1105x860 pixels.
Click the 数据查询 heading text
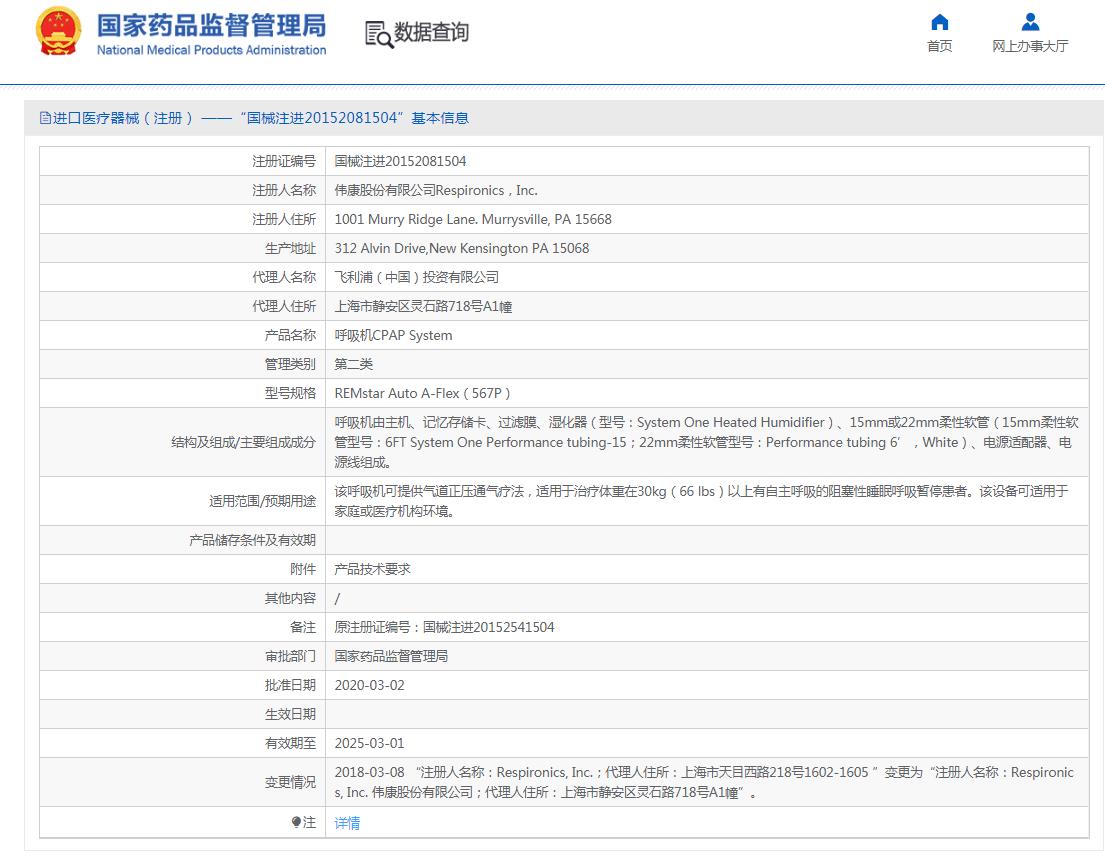[x=431, y=33]
